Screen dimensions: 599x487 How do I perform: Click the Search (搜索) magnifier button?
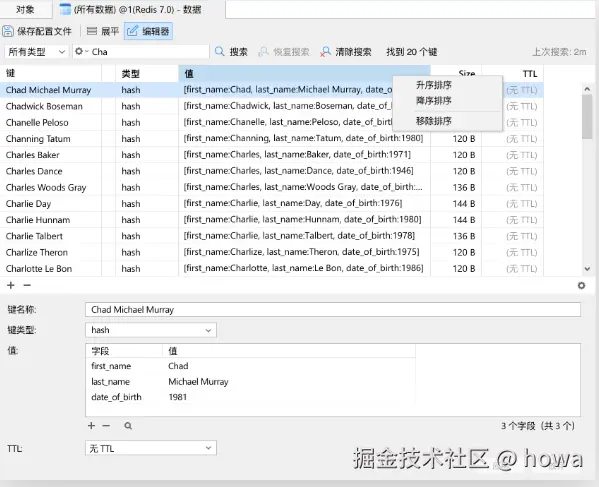tap(231, 52)
